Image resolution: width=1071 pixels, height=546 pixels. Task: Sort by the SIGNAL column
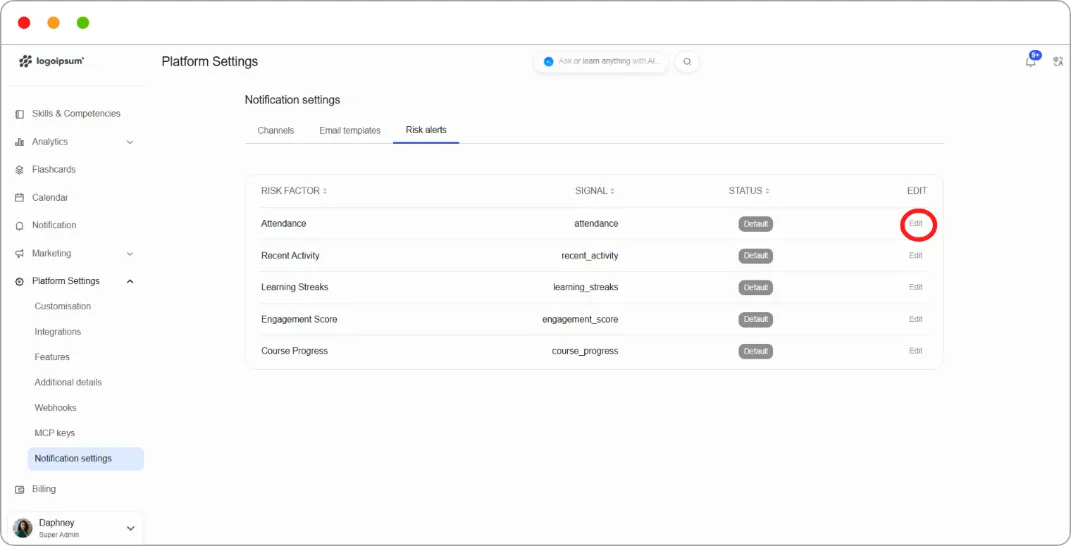[595, 191]
